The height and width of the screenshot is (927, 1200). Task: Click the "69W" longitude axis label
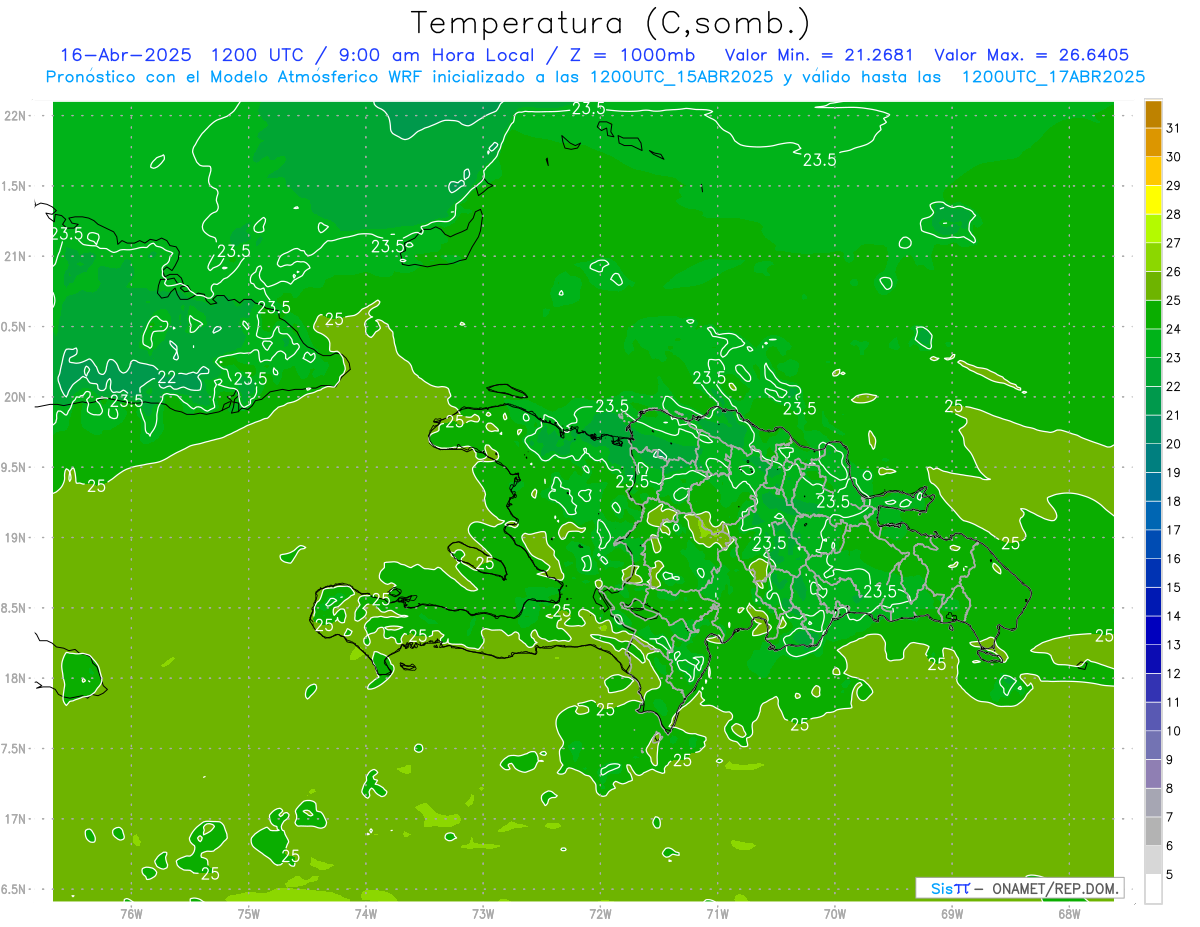point(952,913)
